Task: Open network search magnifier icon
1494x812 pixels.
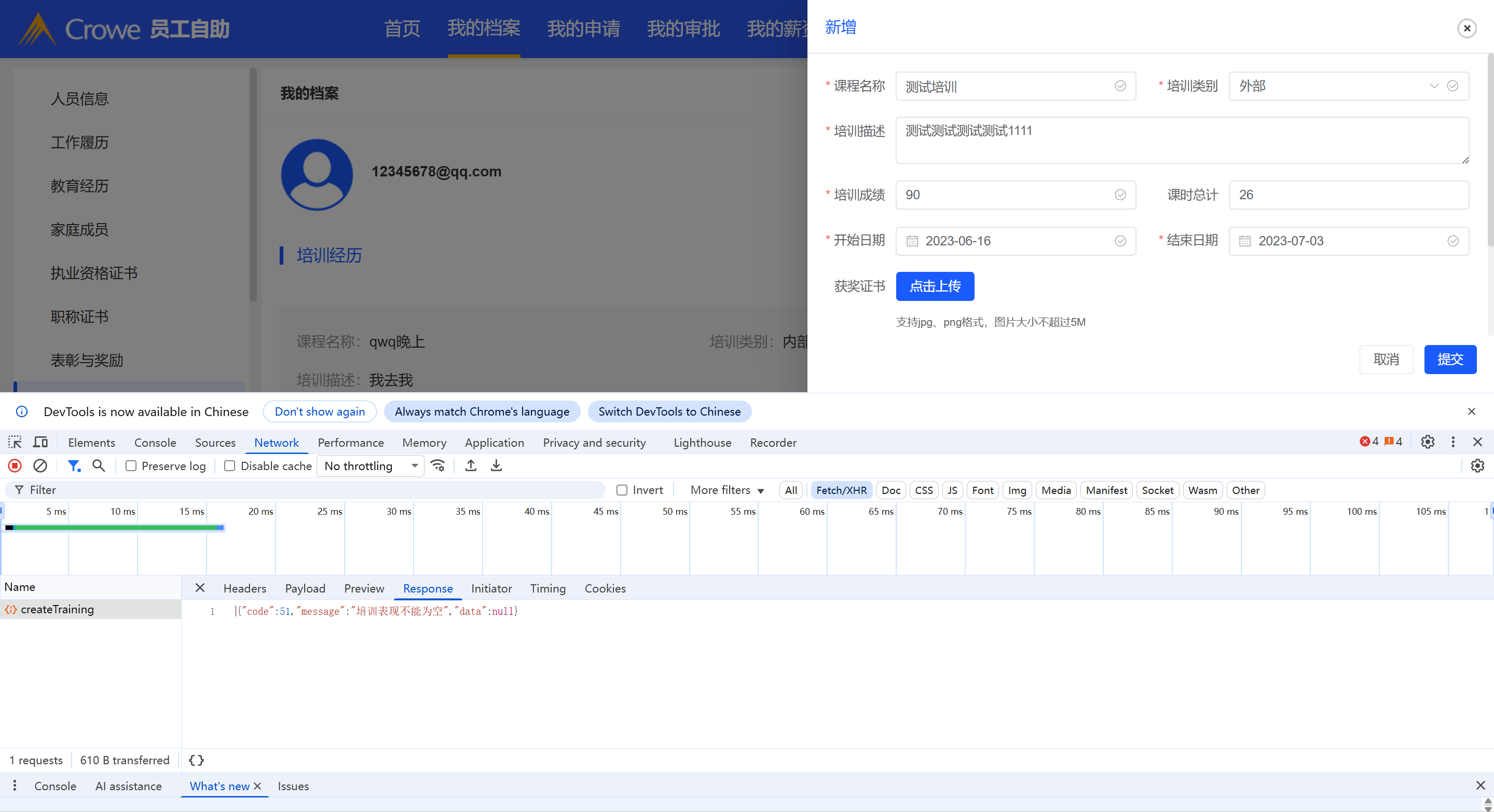Action: point(99,466)
